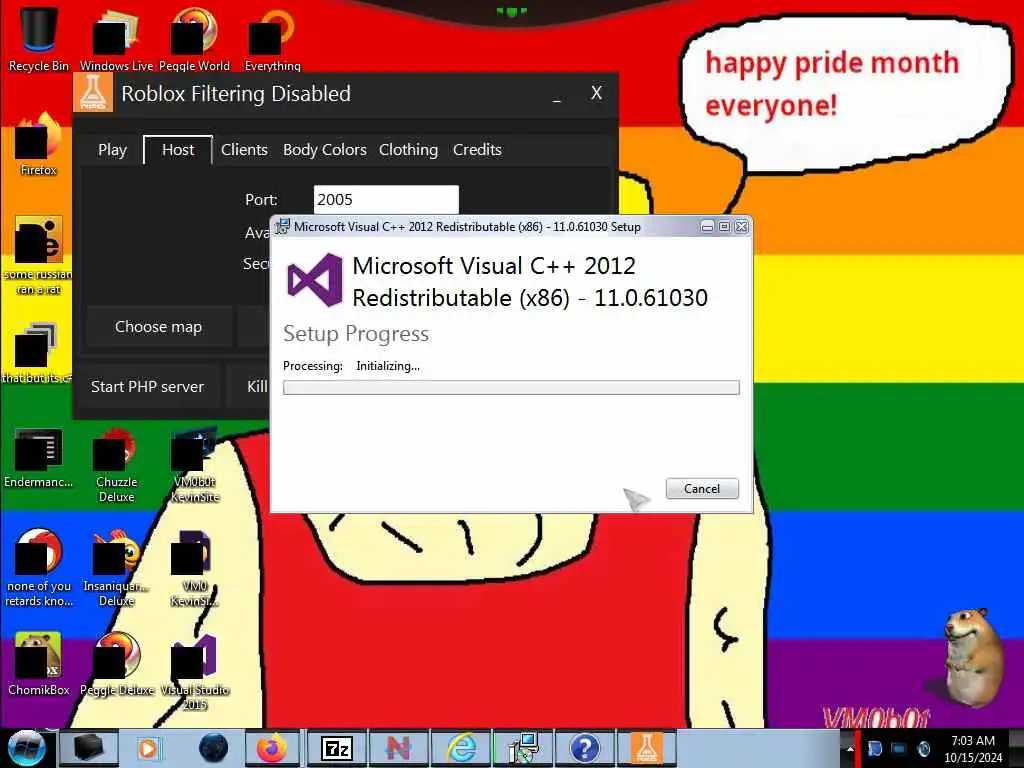Open the Credits tab
This screenshot has width=1024, height=768.
click(x=477, y=150)
